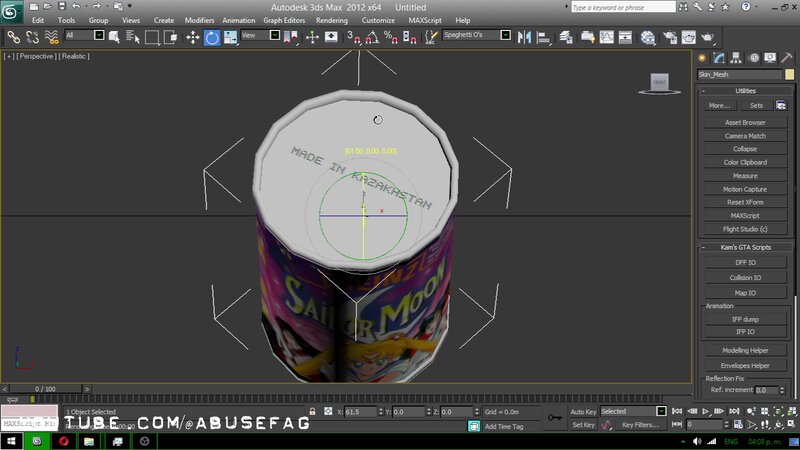Click Edit Named Selection Sets icon

point(432,37)
